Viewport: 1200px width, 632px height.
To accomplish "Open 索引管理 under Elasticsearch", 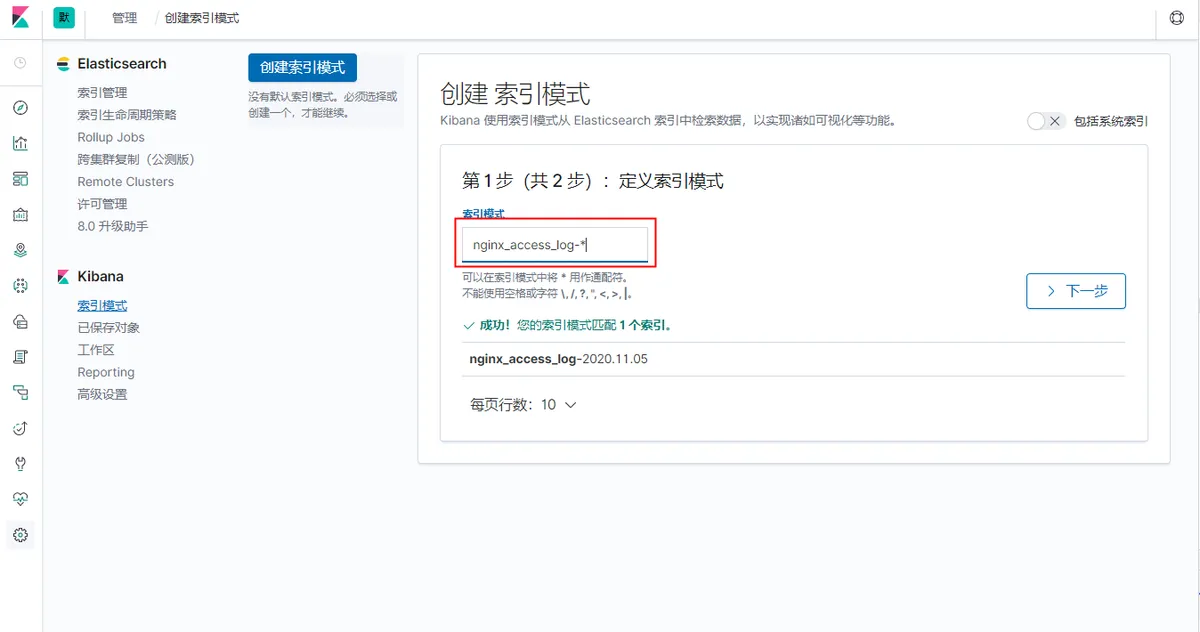I will click(102, 93).
